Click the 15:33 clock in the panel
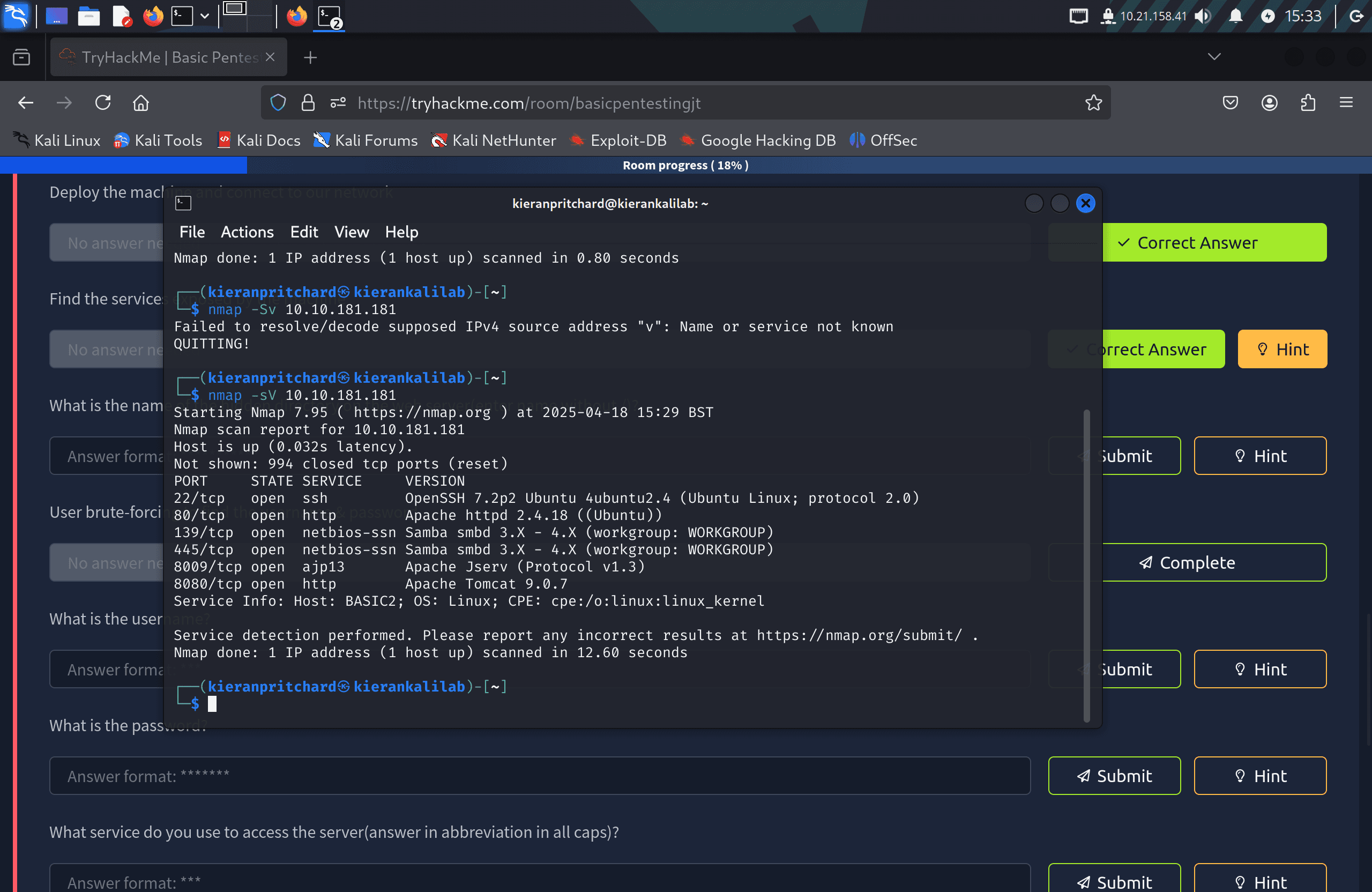Viewport: 1372px width, 892px height. click(x=1303, y=16)
